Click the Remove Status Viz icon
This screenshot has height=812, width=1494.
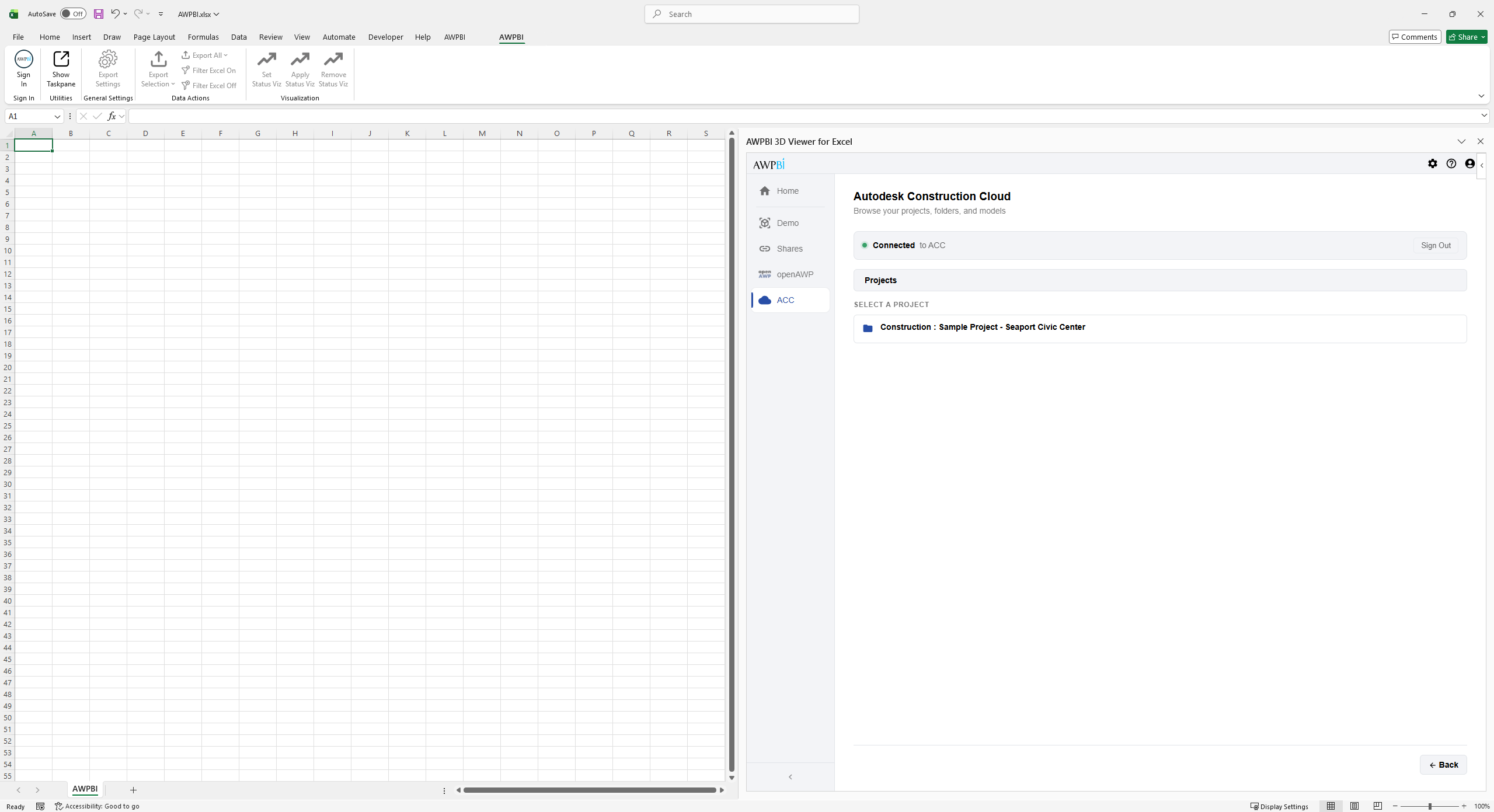point(333,69)
